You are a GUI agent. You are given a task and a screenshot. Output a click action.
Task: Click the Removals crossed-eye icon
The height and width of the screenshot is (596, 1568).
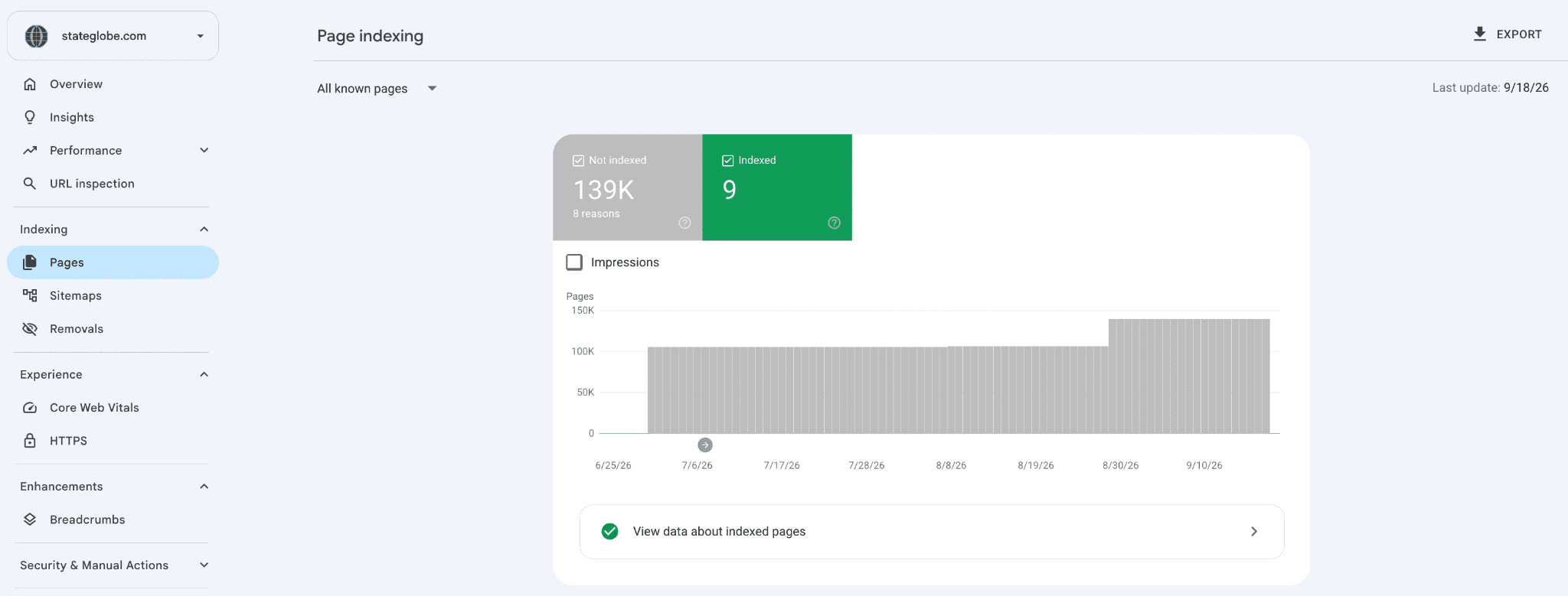[x=30, y=329]
